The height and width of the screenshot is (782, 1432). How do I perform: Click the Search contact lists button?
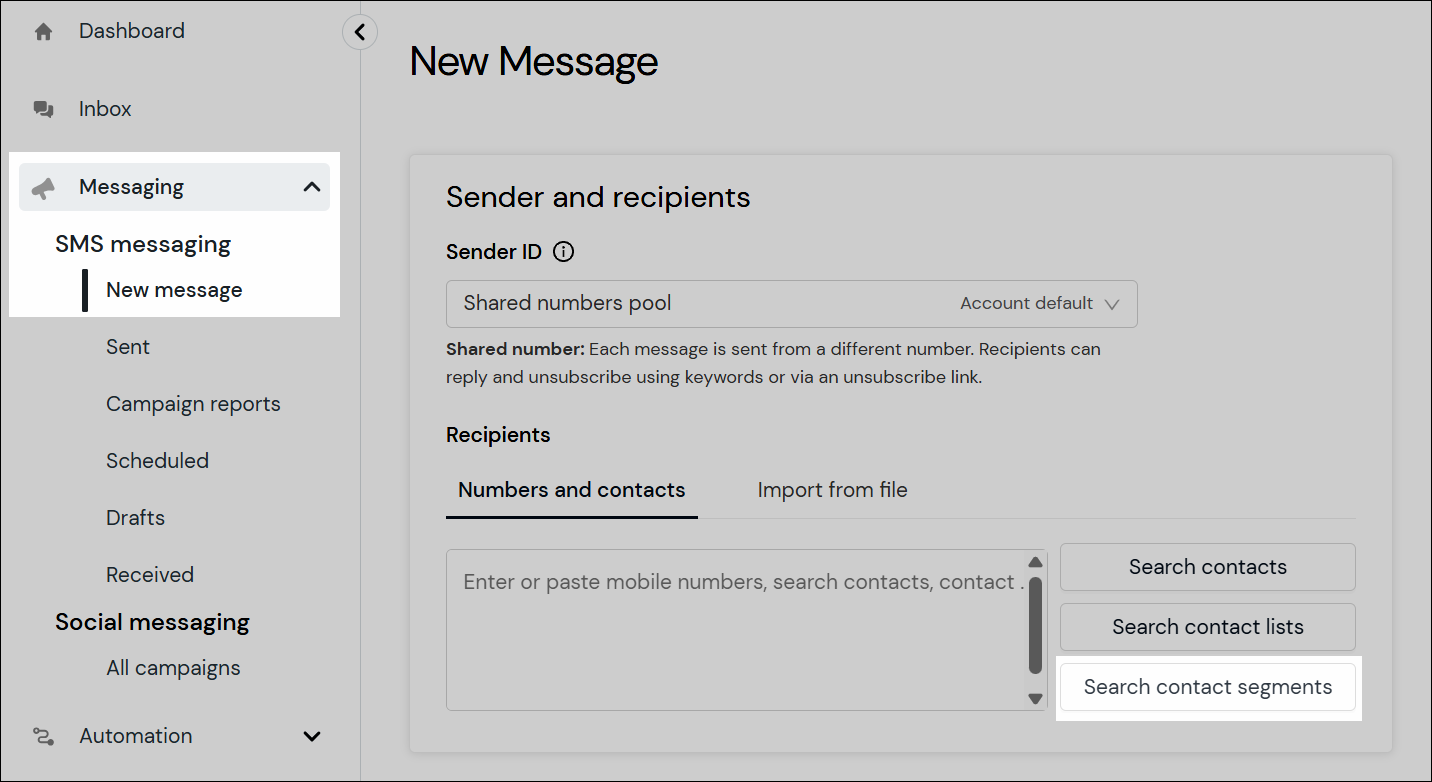point(1207,627)
